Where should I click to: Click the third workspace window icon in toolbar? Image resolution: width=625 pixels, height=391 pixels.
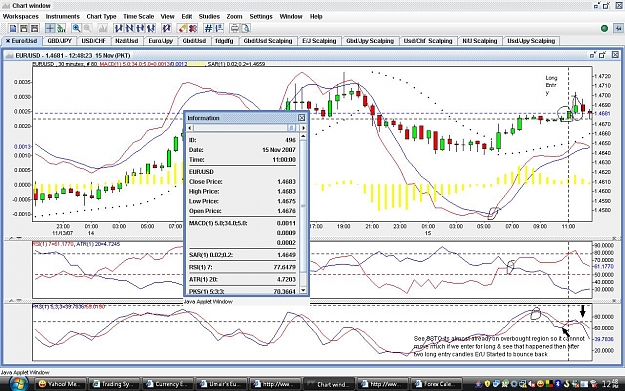coord(35,28)
